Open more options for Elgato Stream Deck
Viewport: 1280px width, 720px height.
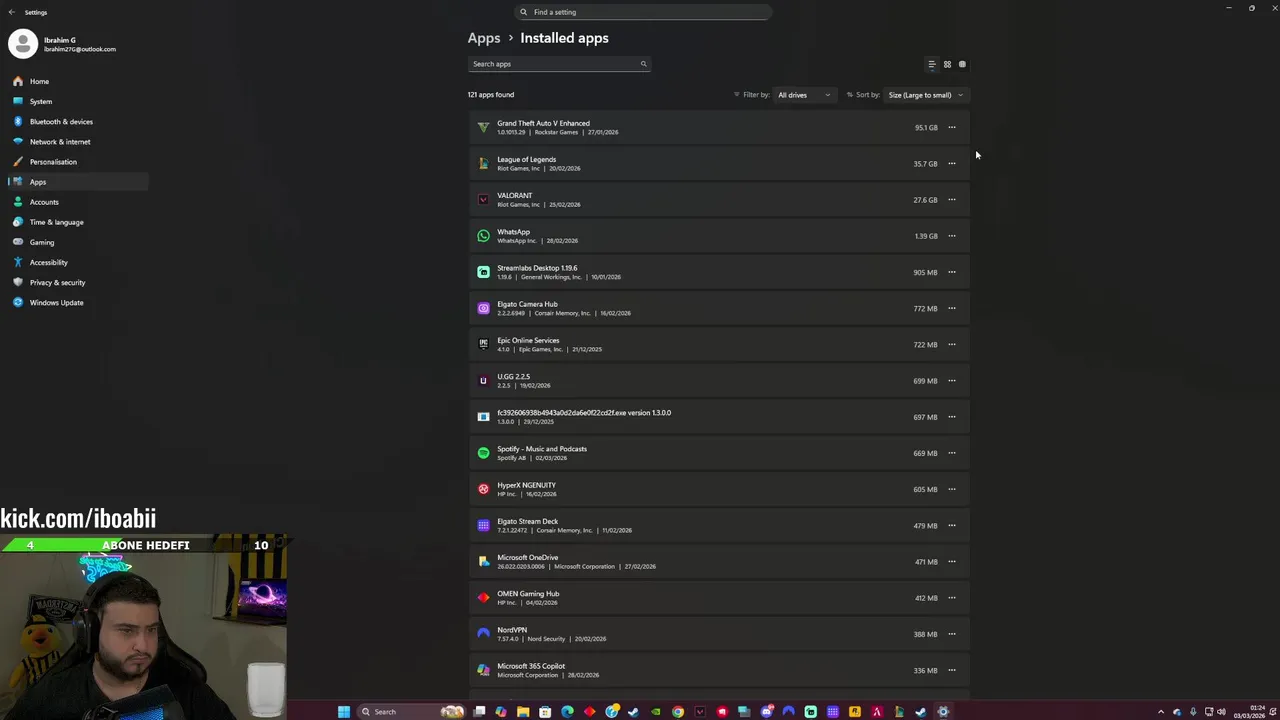pos(952,525)
